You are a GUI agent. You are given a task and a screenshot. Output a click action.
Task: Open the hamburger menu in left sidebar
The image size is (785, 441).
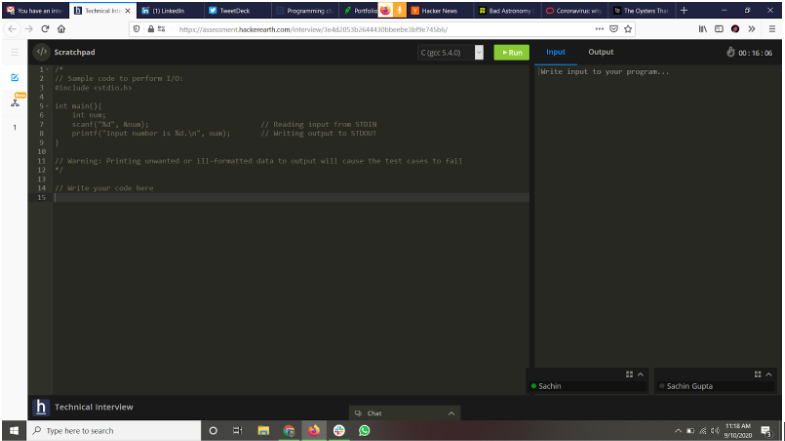click(x=14, y=52)
